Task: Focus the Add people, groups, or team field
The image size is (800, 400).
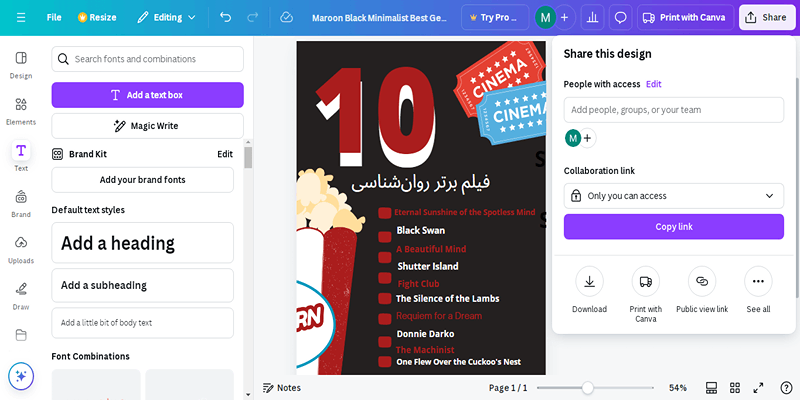Action: (x=673, y=110)
